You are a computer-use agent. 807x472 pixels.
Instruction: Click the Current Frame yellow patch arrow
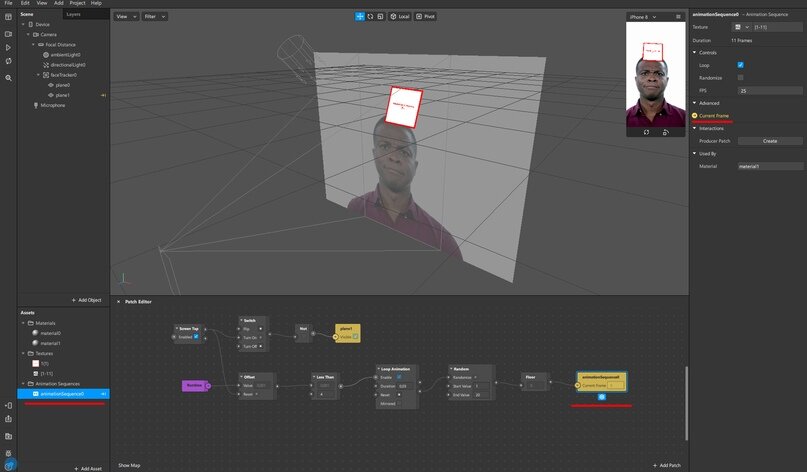[695, 115]
